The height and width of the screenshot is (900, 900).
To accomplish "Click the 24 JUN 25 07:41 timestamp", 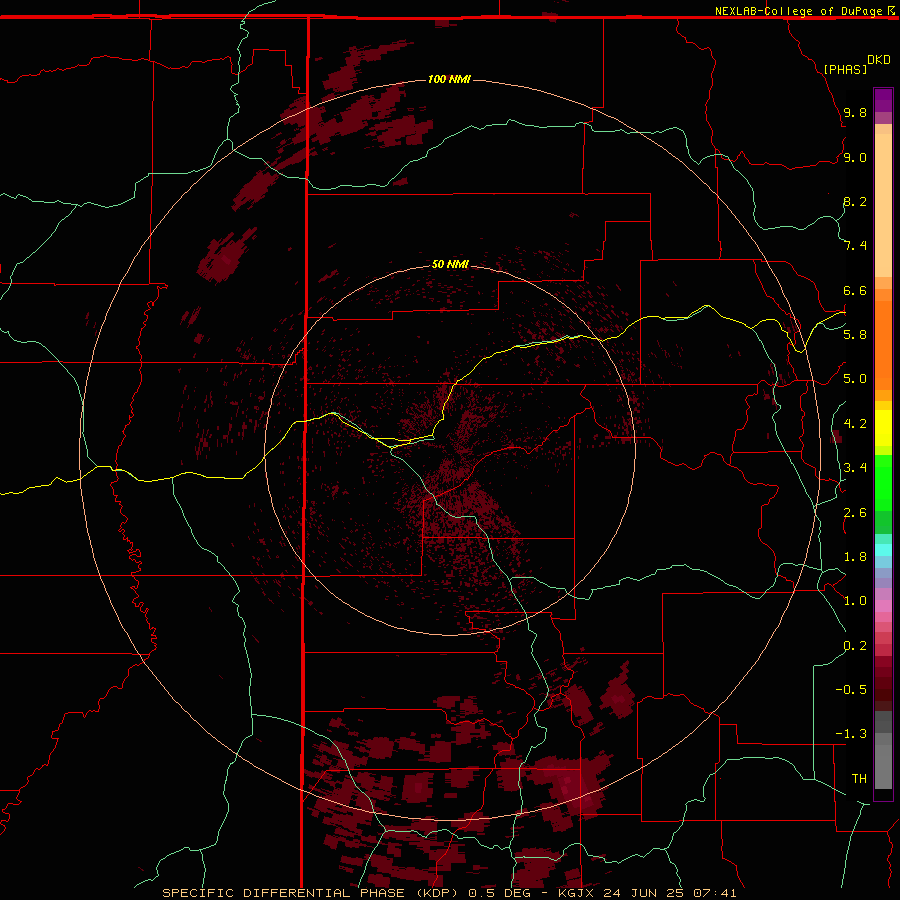I will (669, 893).
